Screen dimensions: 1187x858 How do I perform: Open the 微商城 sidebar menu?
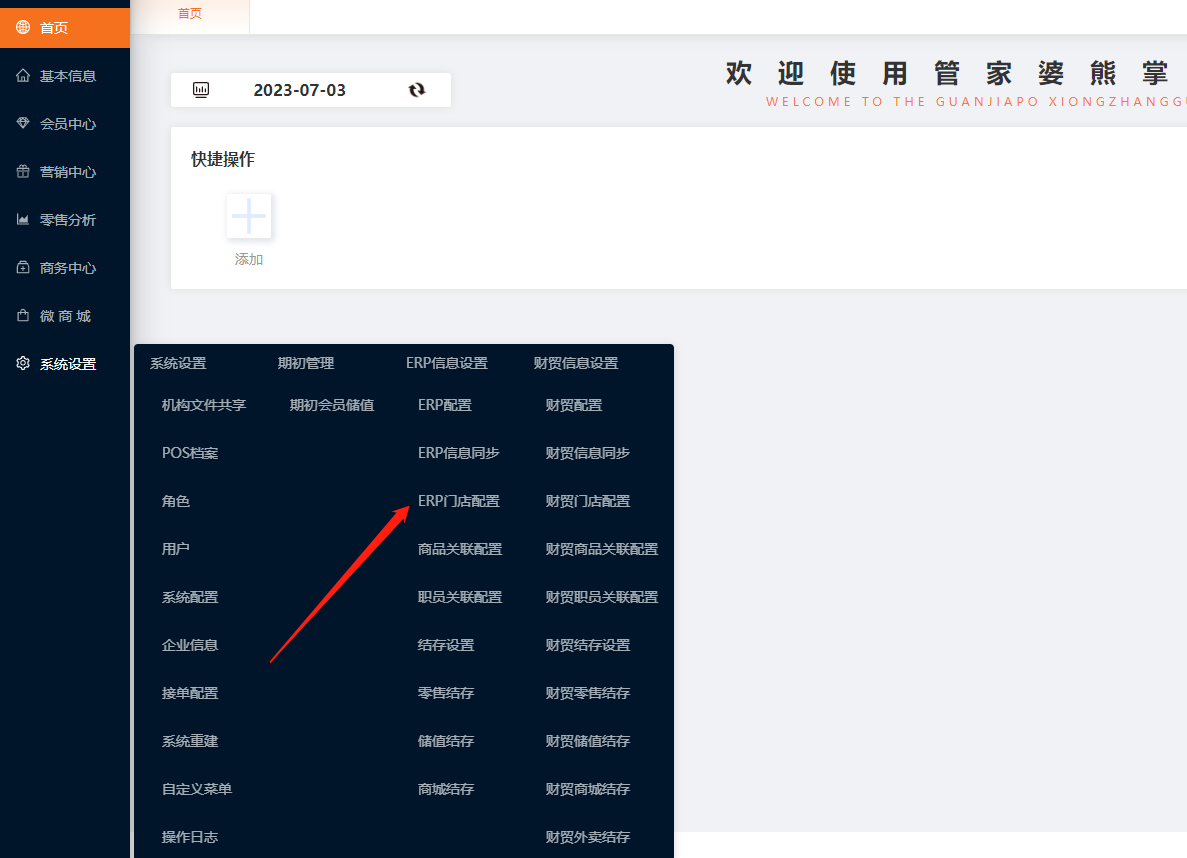tap(65, 316)
